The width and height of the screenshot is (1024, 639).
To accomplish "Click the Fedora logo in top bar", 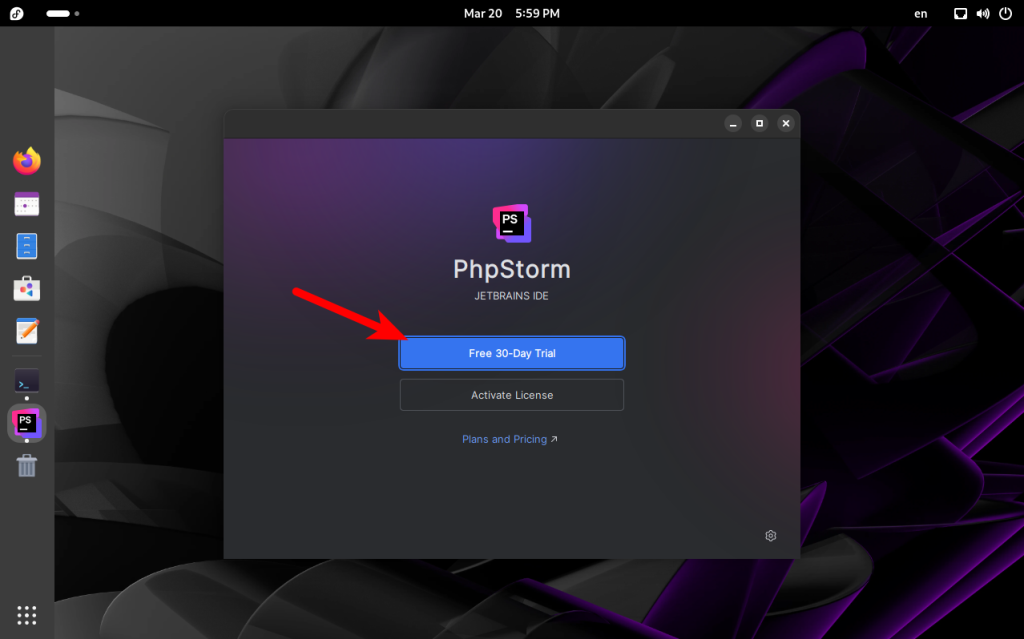I will click(x=17, y=13).
